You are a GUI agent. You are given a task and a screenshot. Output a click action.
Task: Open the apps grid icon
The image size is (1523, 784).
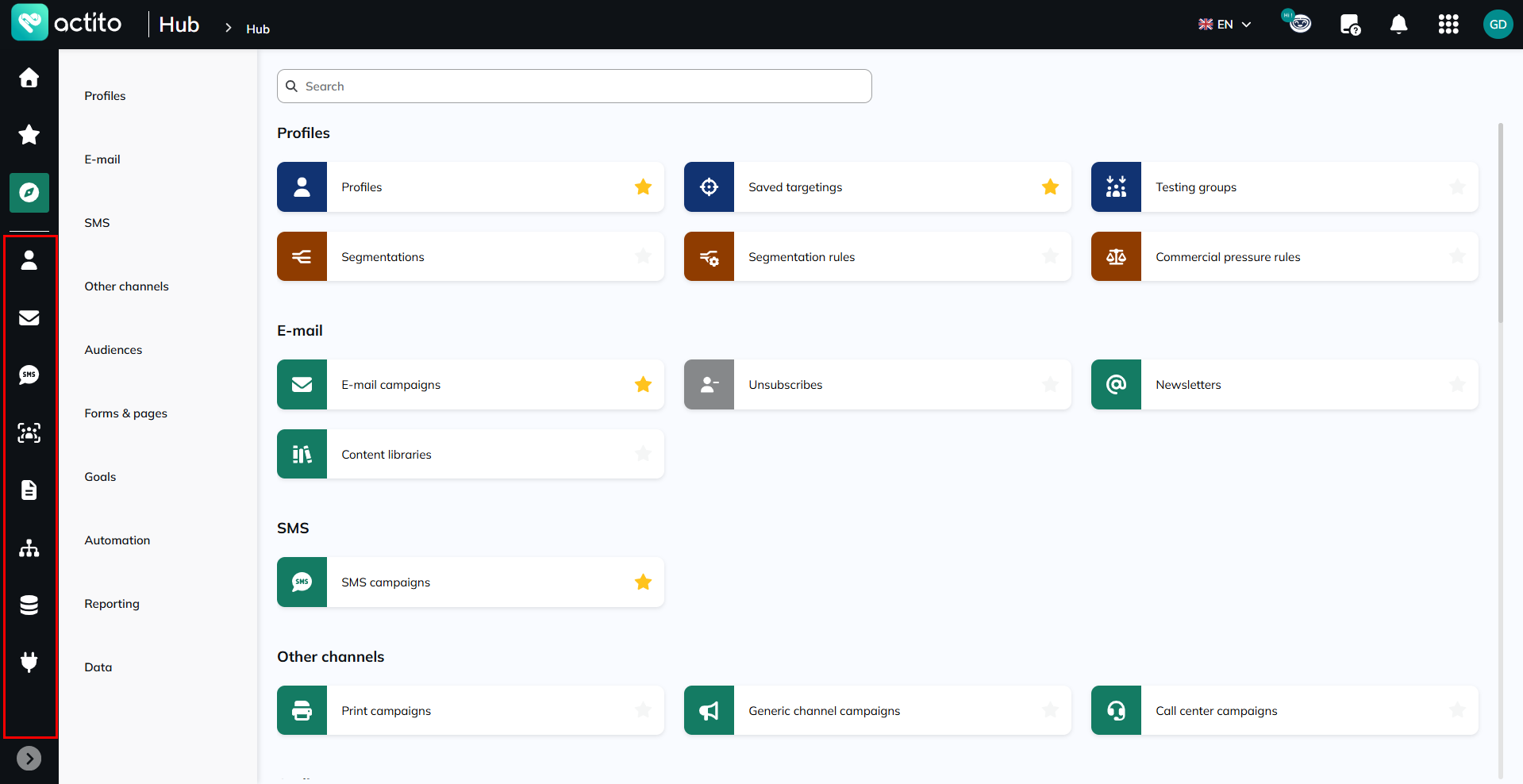point(1448,25)
